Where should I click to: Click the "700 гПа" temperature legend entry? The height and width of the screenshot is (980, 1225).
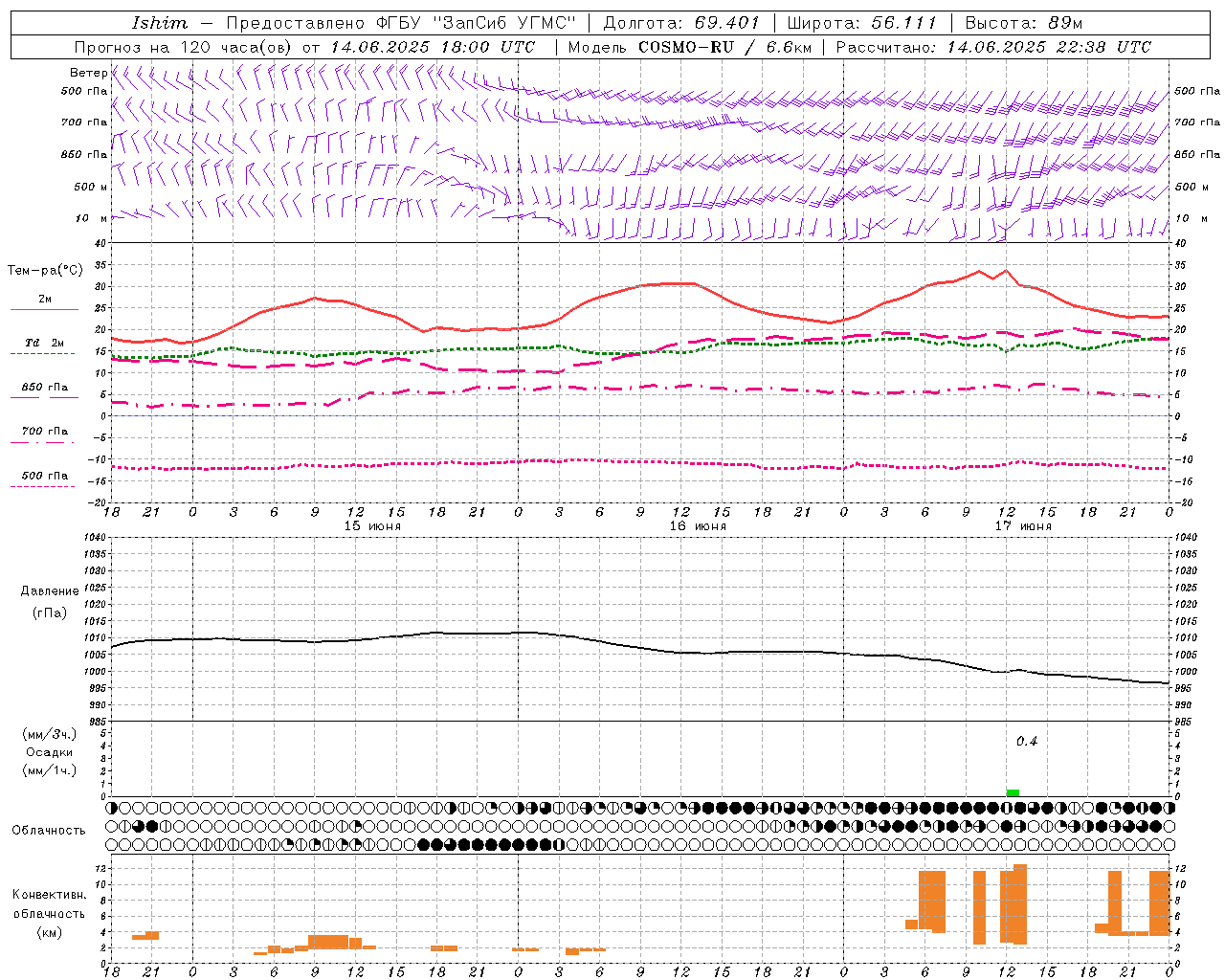pyautogui.click(x=45, y=432)
